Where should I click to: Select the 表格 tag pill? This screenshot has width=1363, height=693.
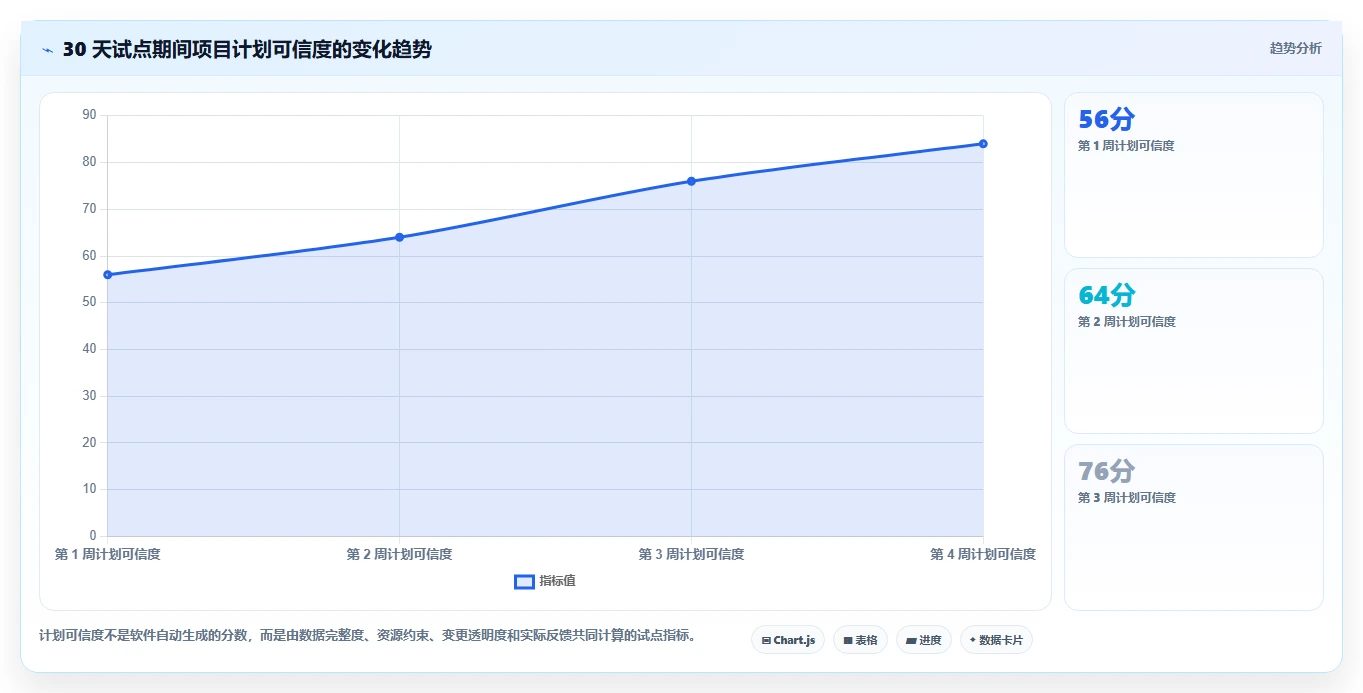tap(860, 640)
